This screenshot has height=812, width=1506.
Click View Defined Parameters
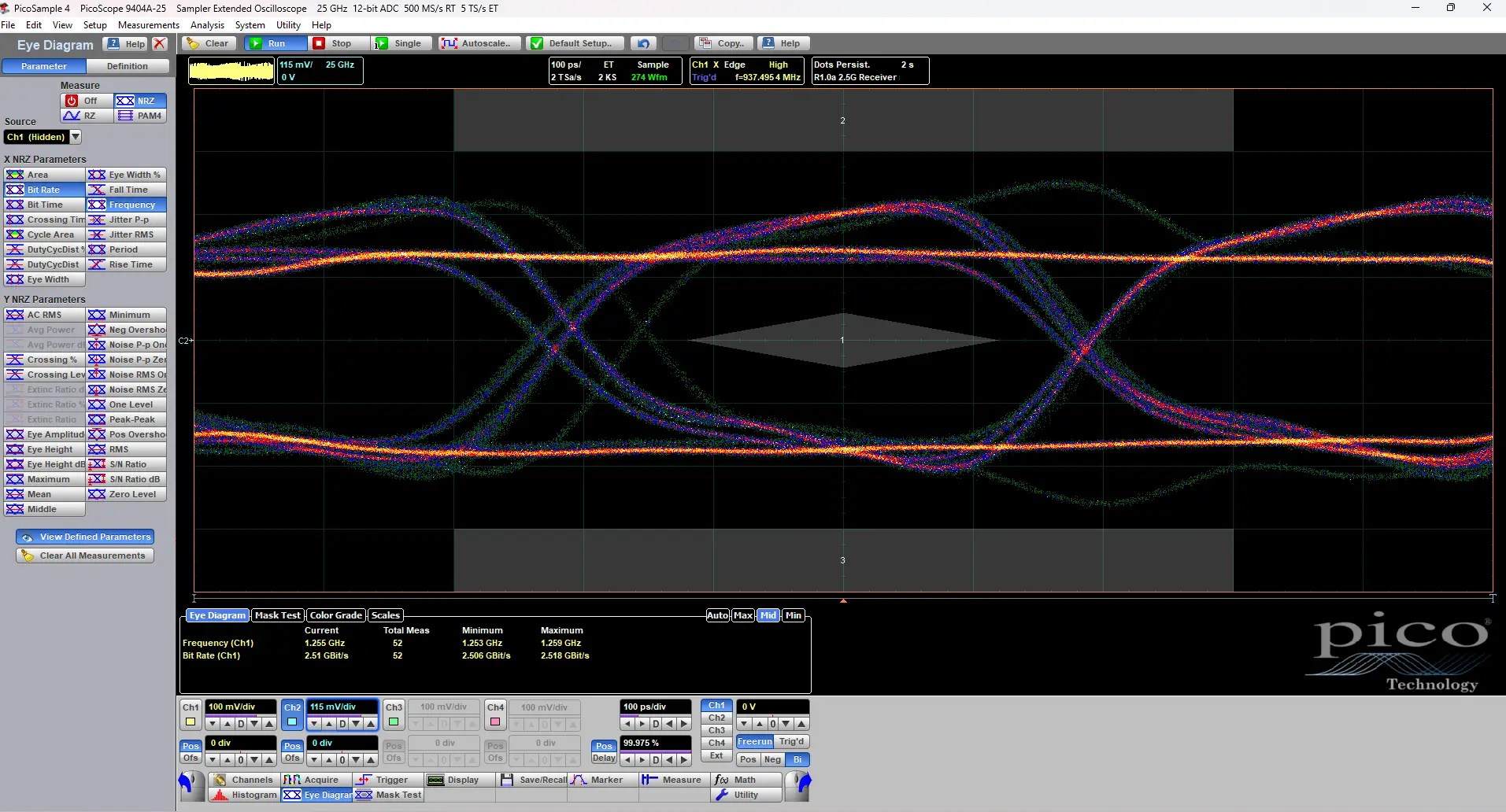85,537
